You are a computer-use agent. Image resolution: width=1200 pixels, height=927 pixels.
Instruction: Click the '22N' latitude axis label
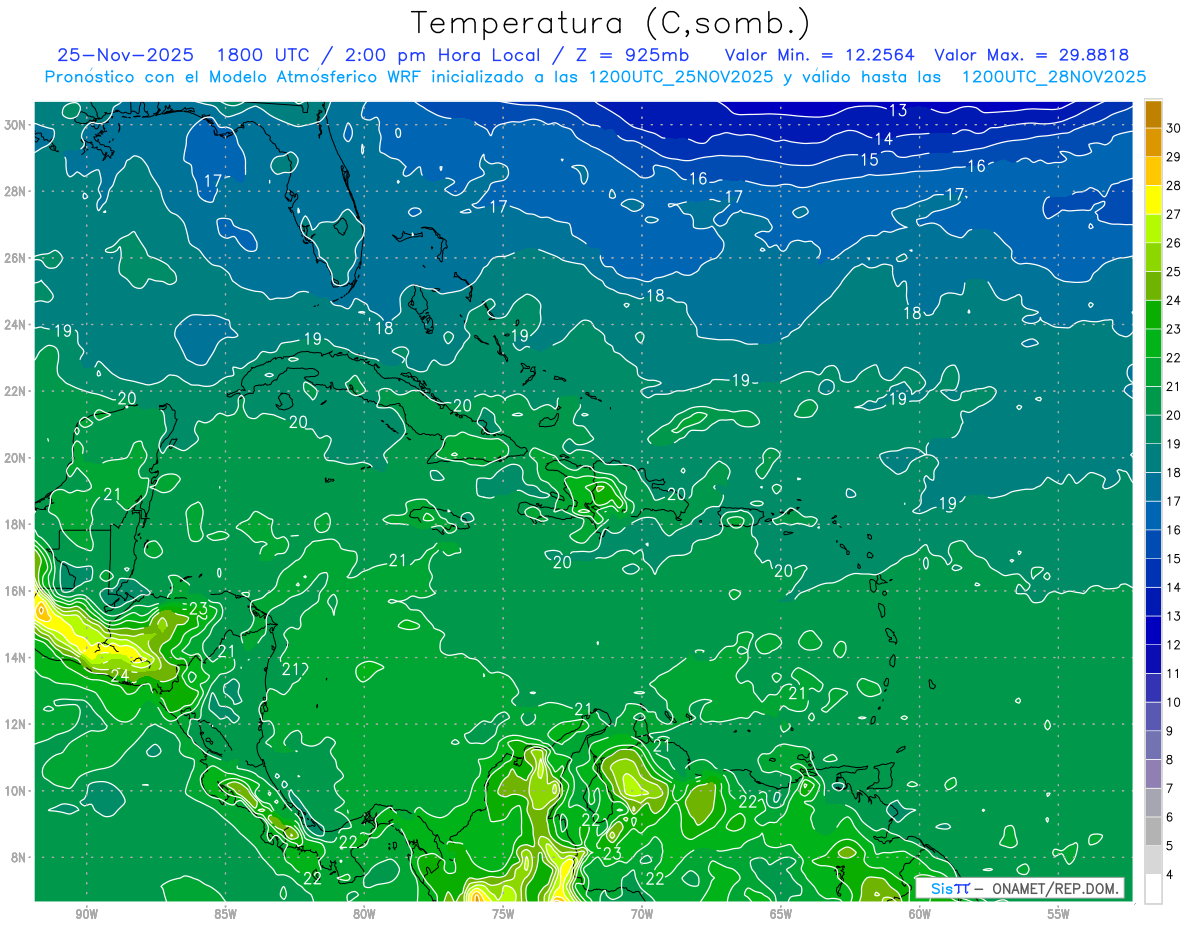[17, 391]
